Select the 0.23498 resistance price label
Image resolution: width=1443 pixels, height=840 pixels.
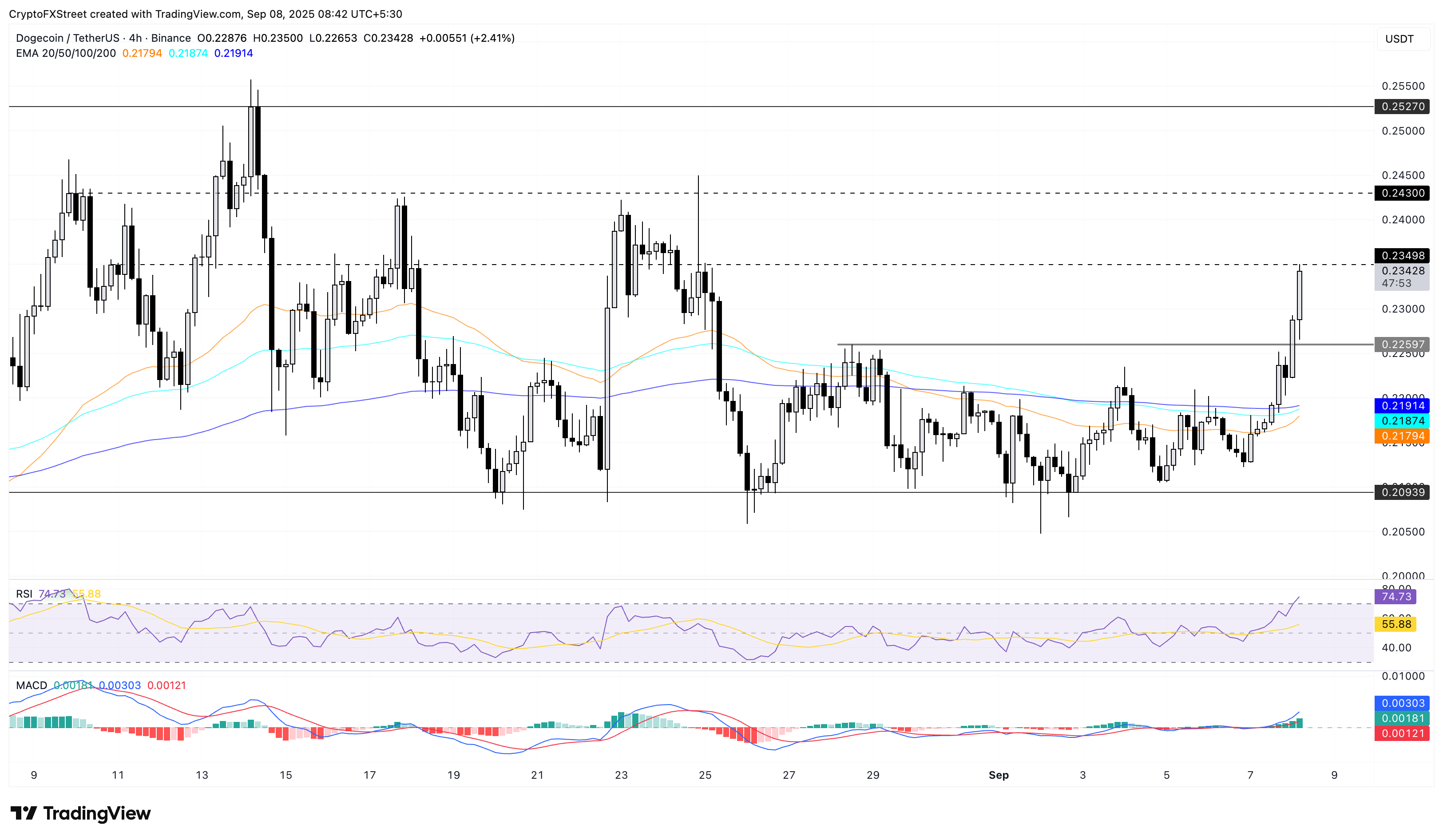click(x=1402, y=255)
